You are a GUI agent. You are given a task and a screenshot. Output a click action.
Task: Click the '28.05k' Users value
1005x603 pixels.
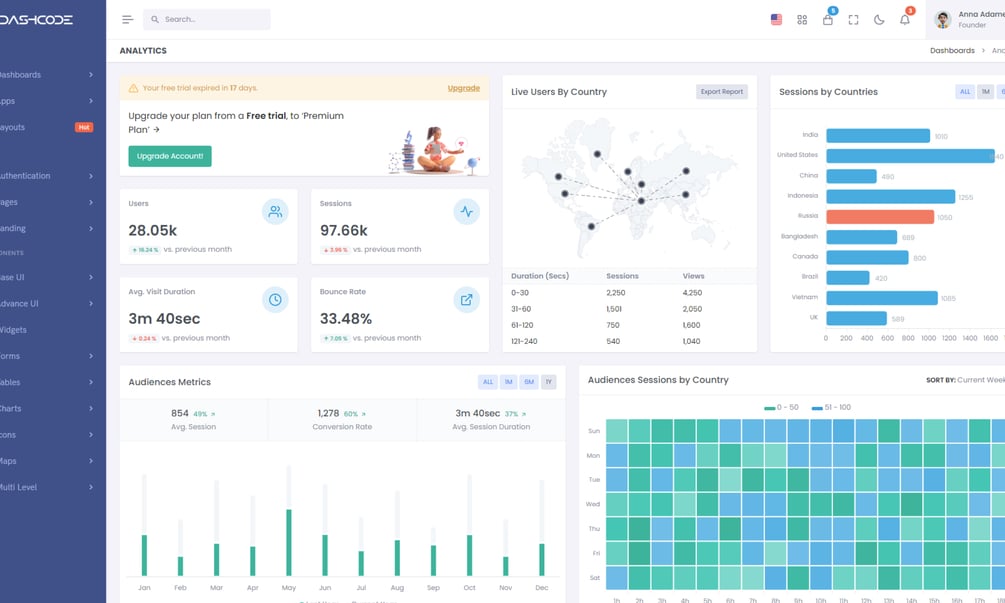(x=153, y=231)
